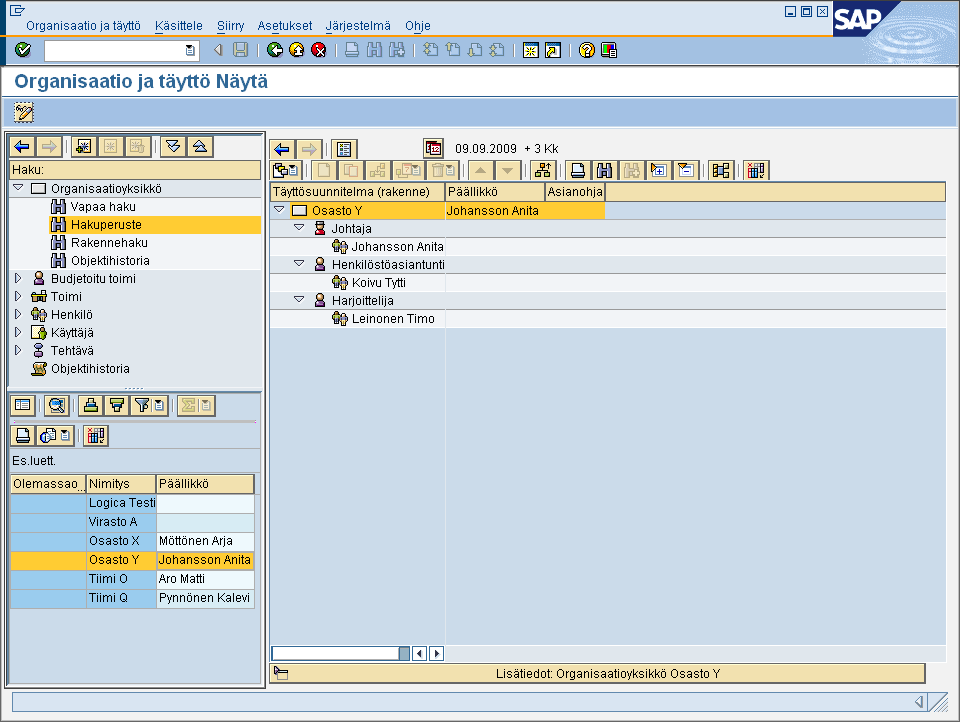This screenshot has width=960, height=722.
Task: Print the staffing plan with the printer icon
Action: tap(577, 170)
